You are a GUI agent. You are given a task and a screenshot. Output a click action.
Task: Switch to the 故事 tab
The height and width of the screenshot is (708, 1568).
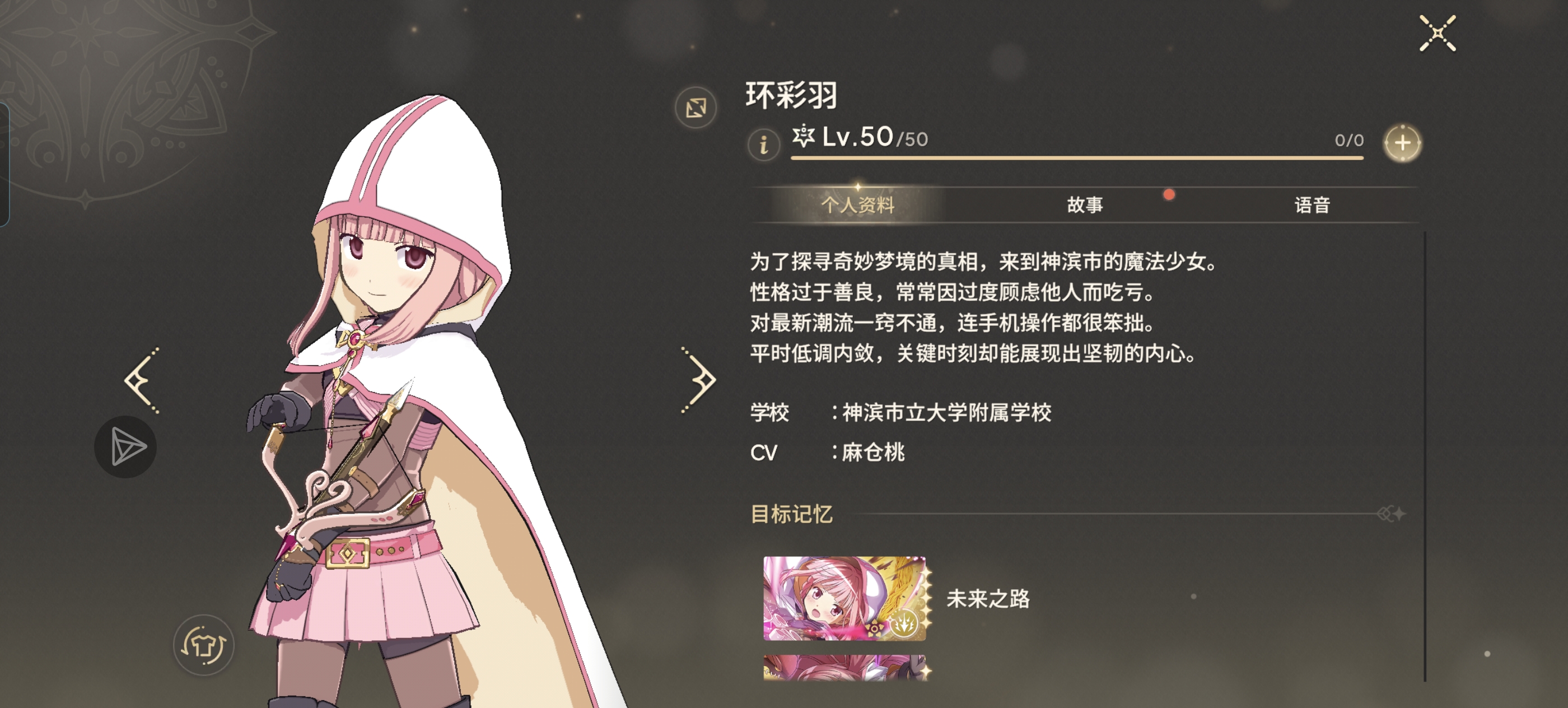(1085, 204)
